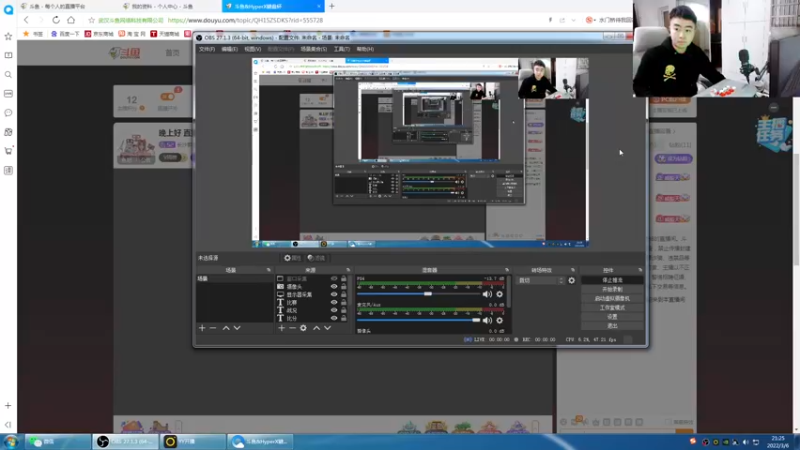
Task: Click 启动虚拟摄像机 button
Action: 612,298
